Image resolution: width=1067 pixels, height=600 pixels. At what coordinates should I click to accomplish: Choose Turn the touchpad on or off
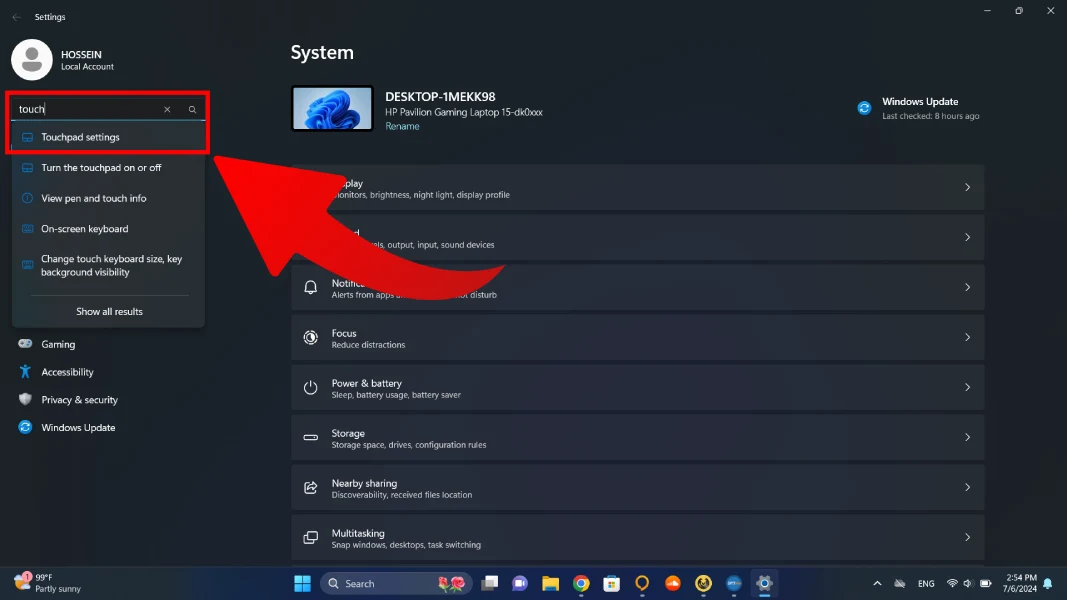pos(101,168)
